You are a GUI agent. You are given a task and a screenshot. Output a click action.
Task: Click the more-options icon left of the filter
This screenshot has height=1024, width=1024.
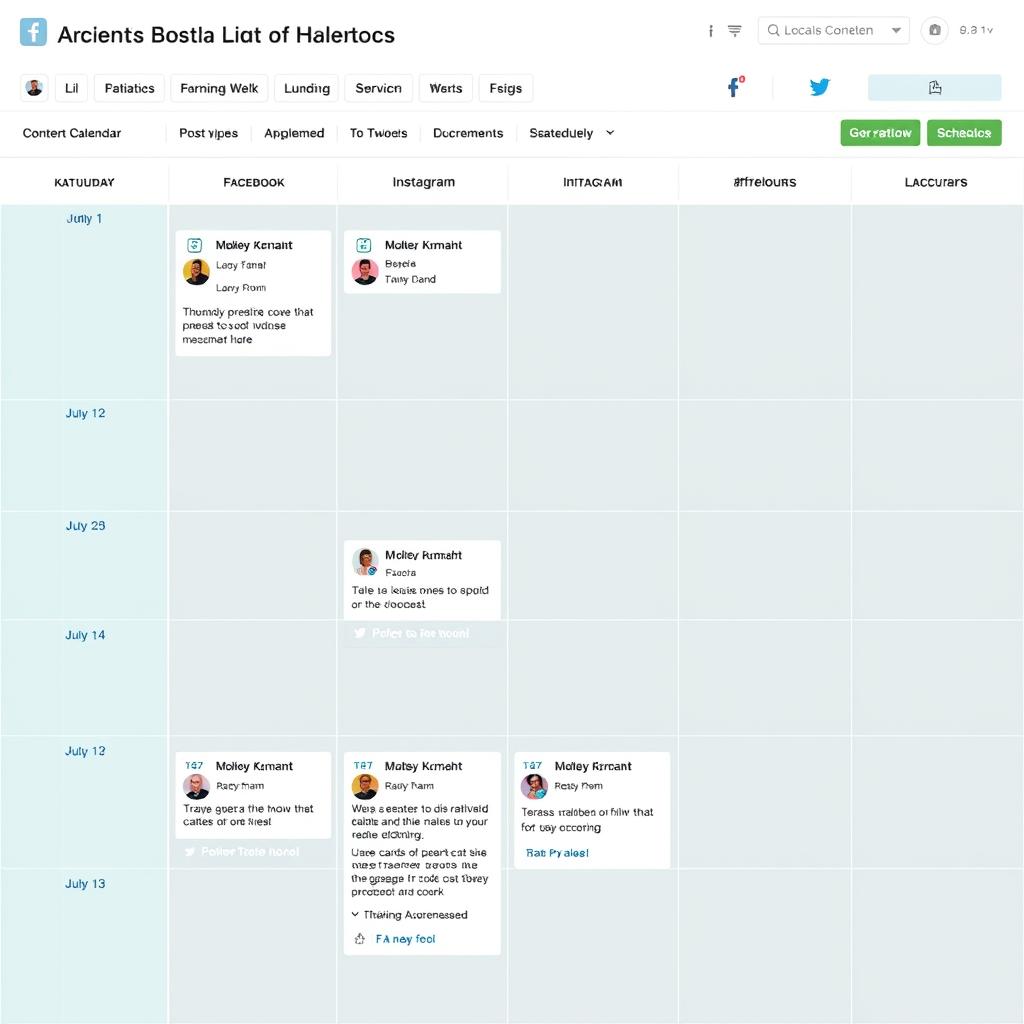[710, 30]
